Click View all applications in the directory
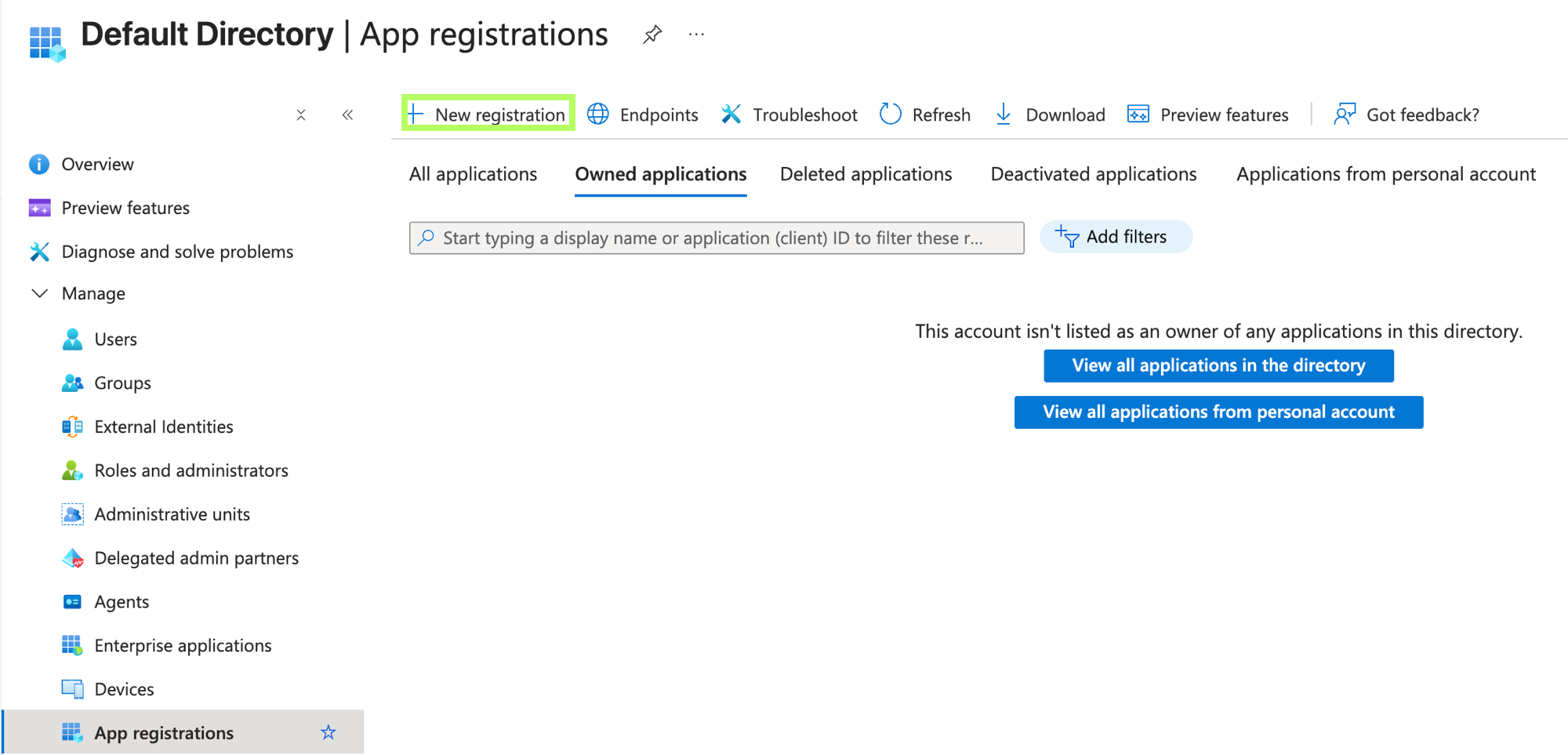1568x755 pixels. click(x=1218, y=365)
